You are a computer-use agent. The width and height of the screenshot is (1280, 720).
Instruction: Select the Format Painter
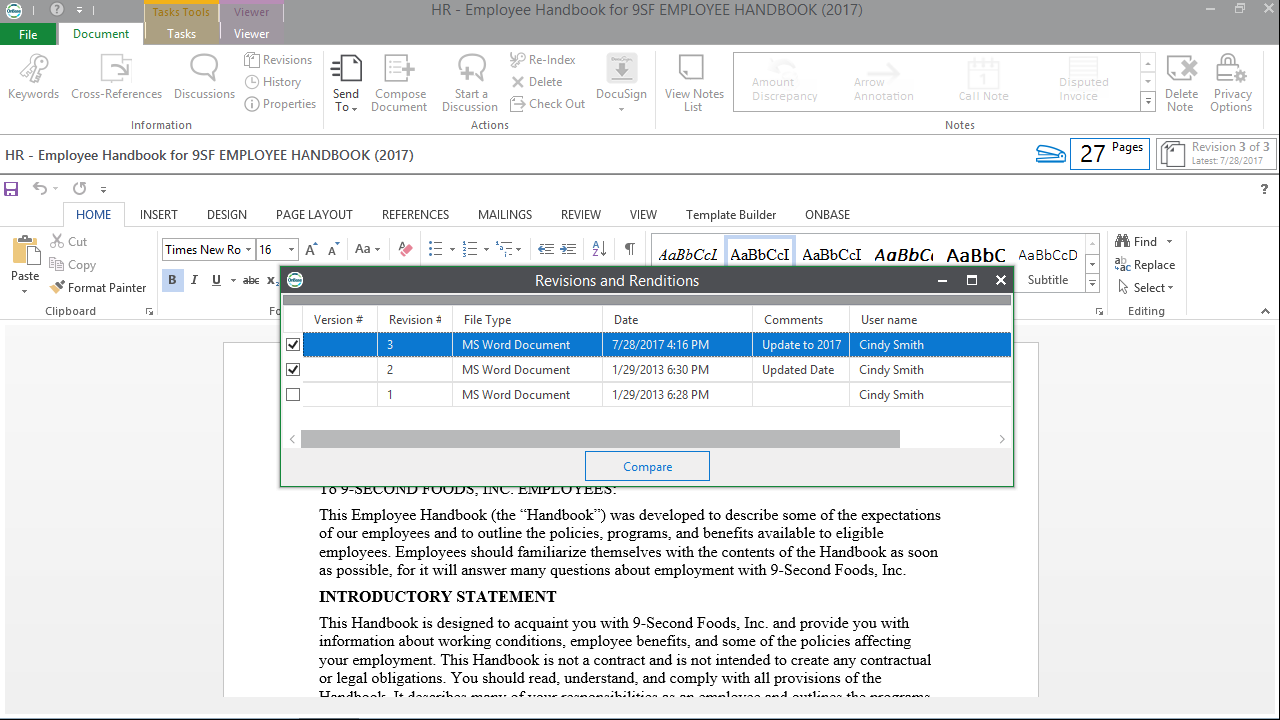(x=98, y=288)
